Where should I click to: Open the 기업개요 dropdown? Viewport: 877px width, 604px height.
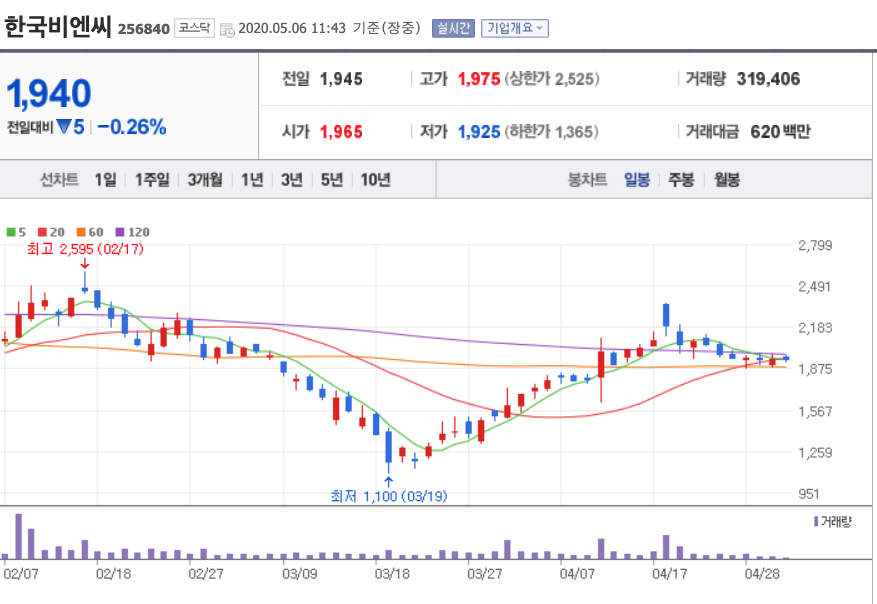[515, 28]
